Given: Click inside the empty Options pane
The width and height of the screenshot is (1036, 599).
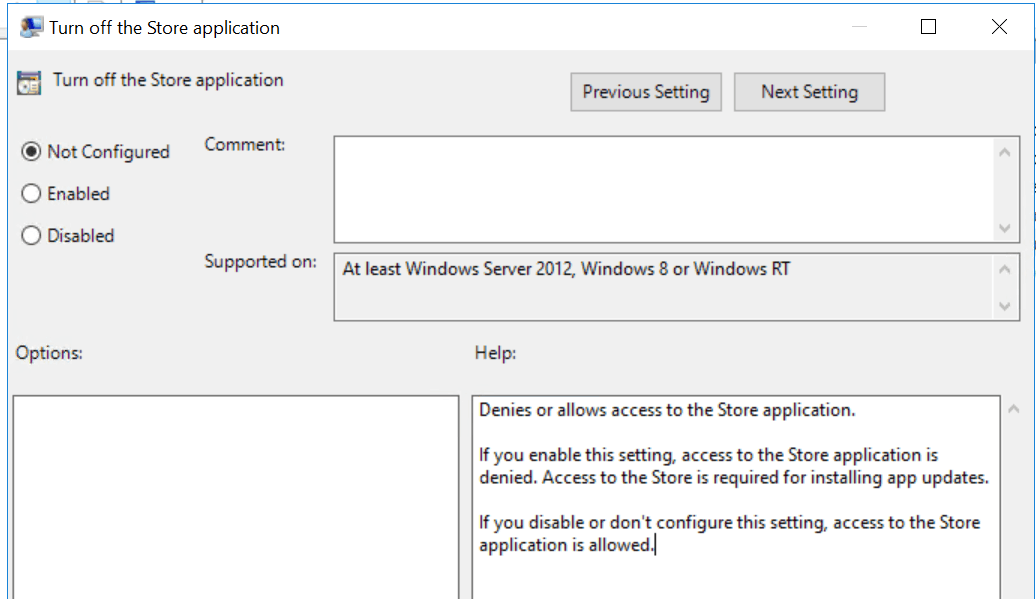Looking at the screenshot, I should (235, 496).
